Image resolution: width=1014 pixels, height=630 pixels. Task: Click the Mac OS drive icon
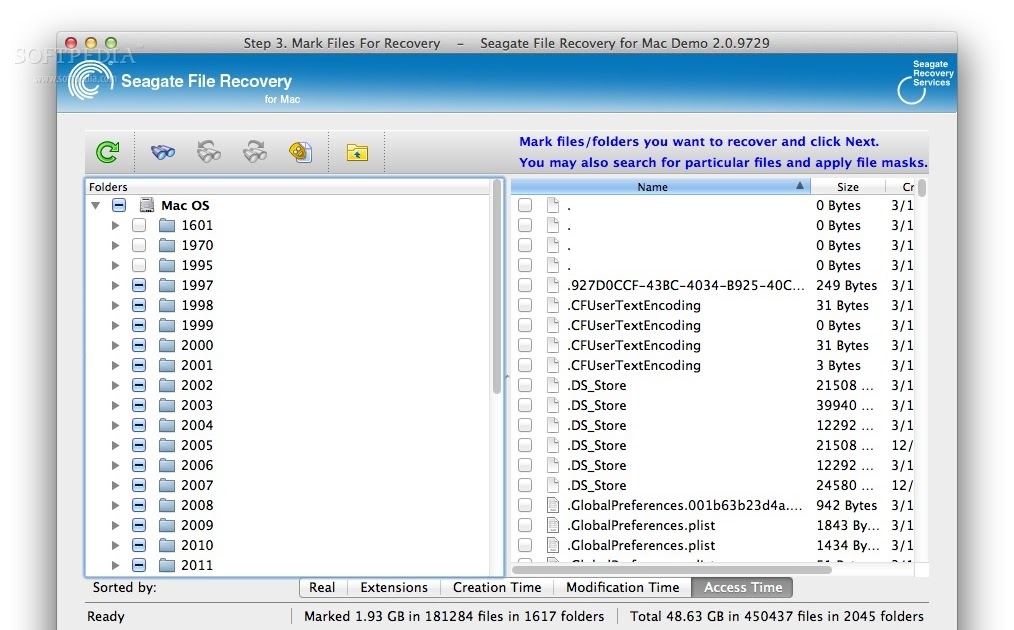(147, 205)
